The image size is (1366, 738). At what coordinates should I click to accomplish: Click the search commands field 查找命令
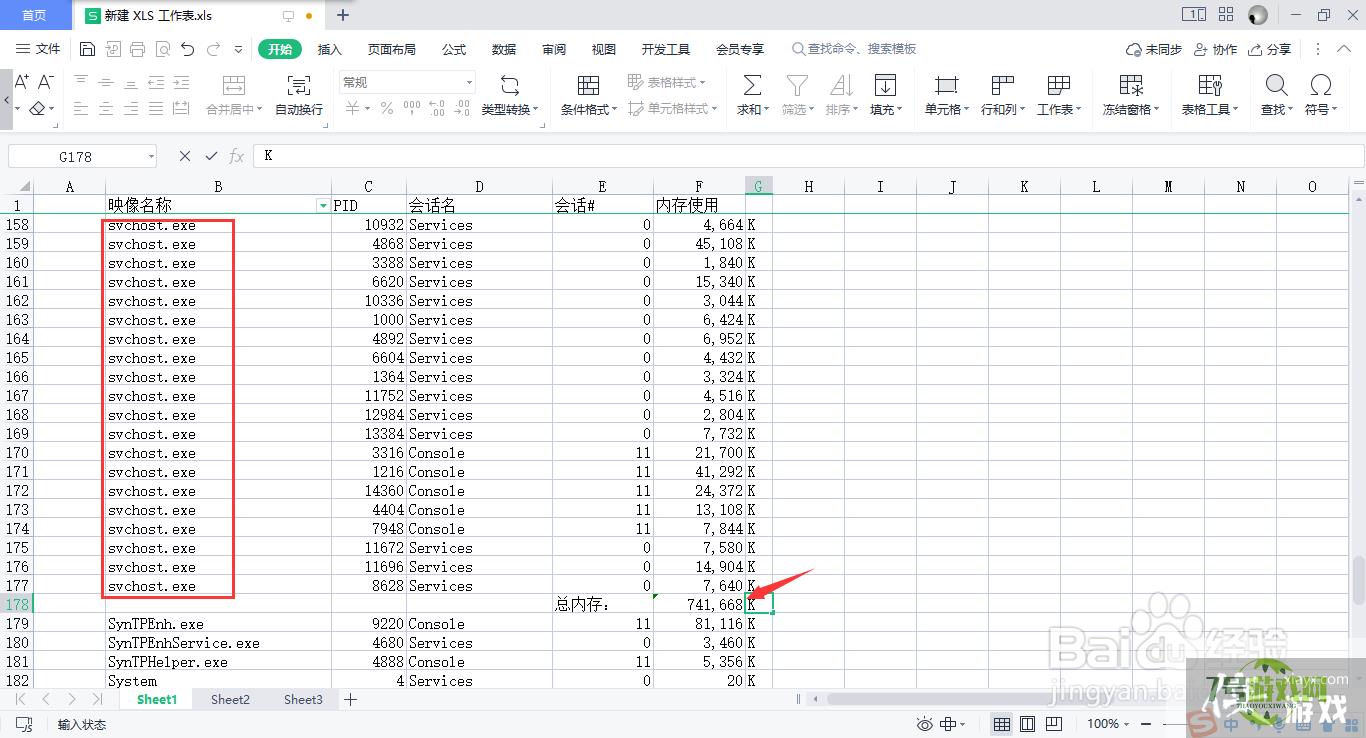click(x=853, y=49)
